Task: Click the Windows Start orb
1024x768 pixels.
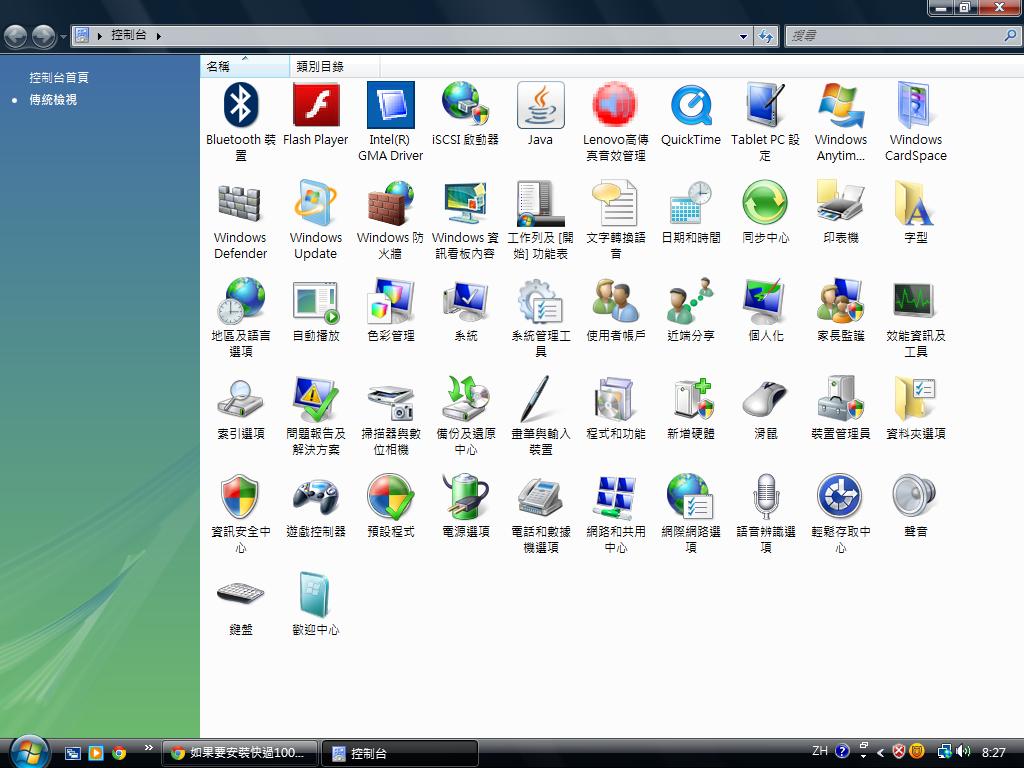Action: click(29, 751)
